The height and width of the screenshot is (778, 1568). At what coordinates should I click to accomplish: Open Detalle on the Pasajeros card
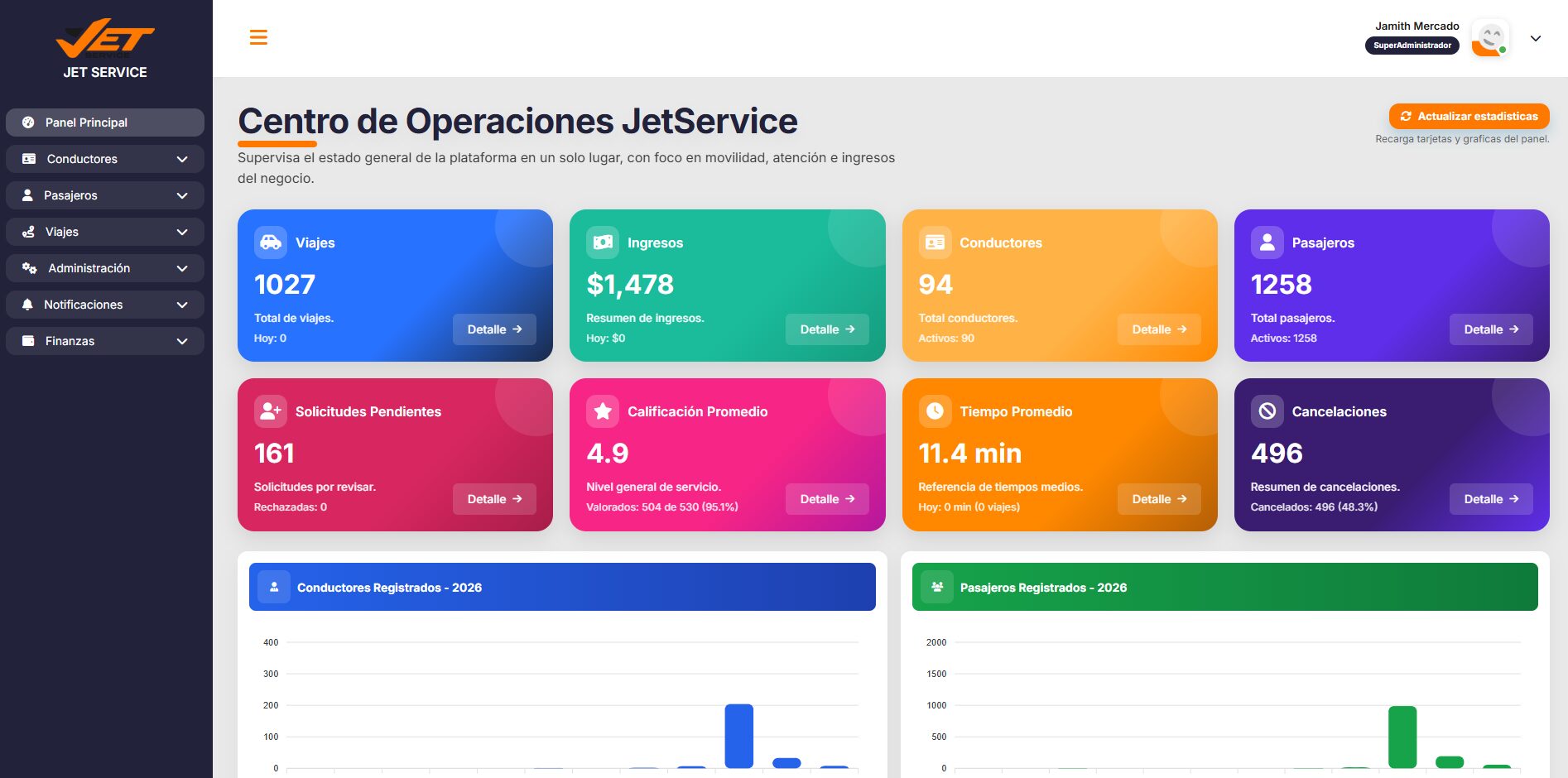click(1491, 329)
